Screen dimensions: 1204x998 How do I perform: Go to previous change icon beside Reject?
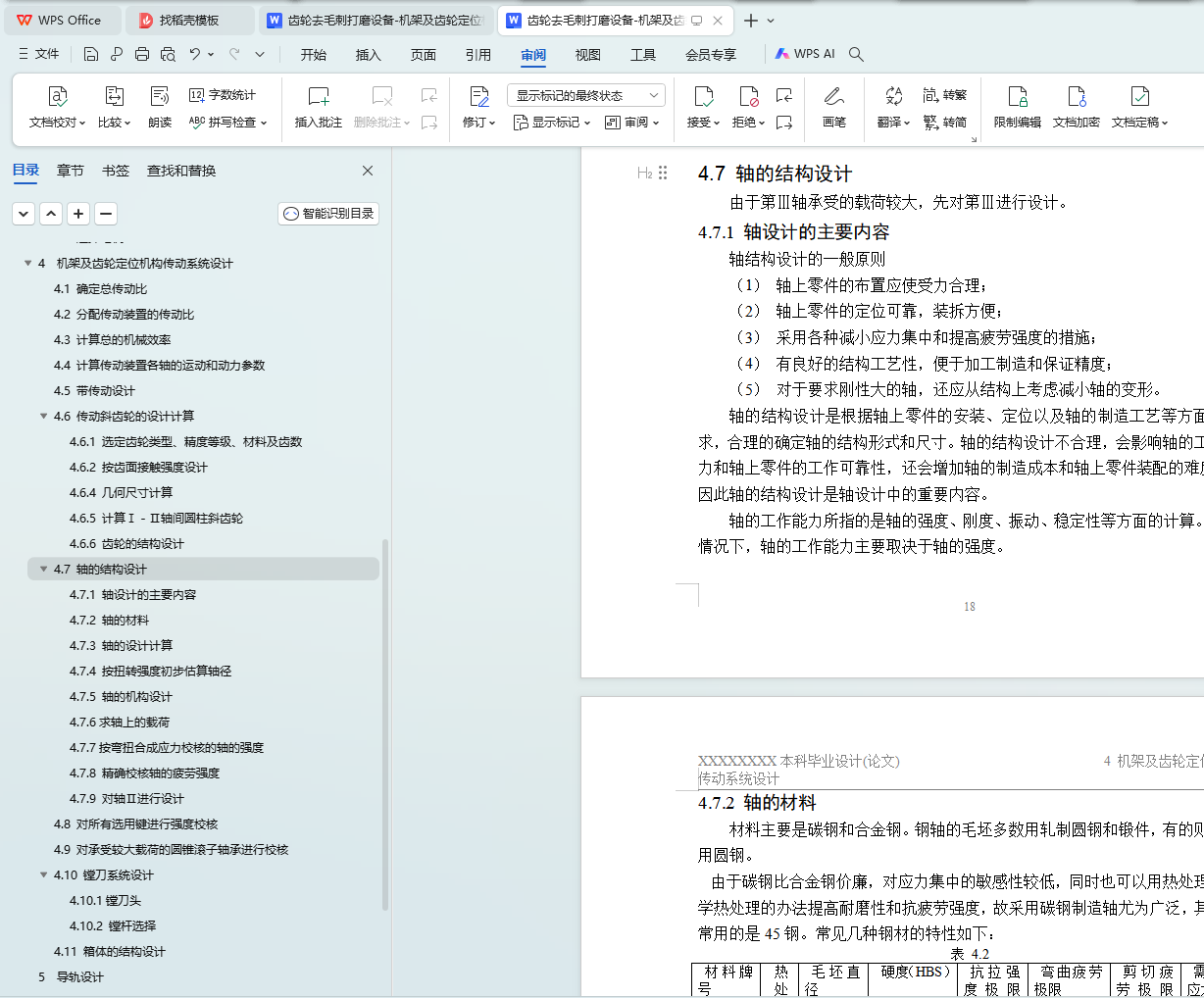(784, 95)
